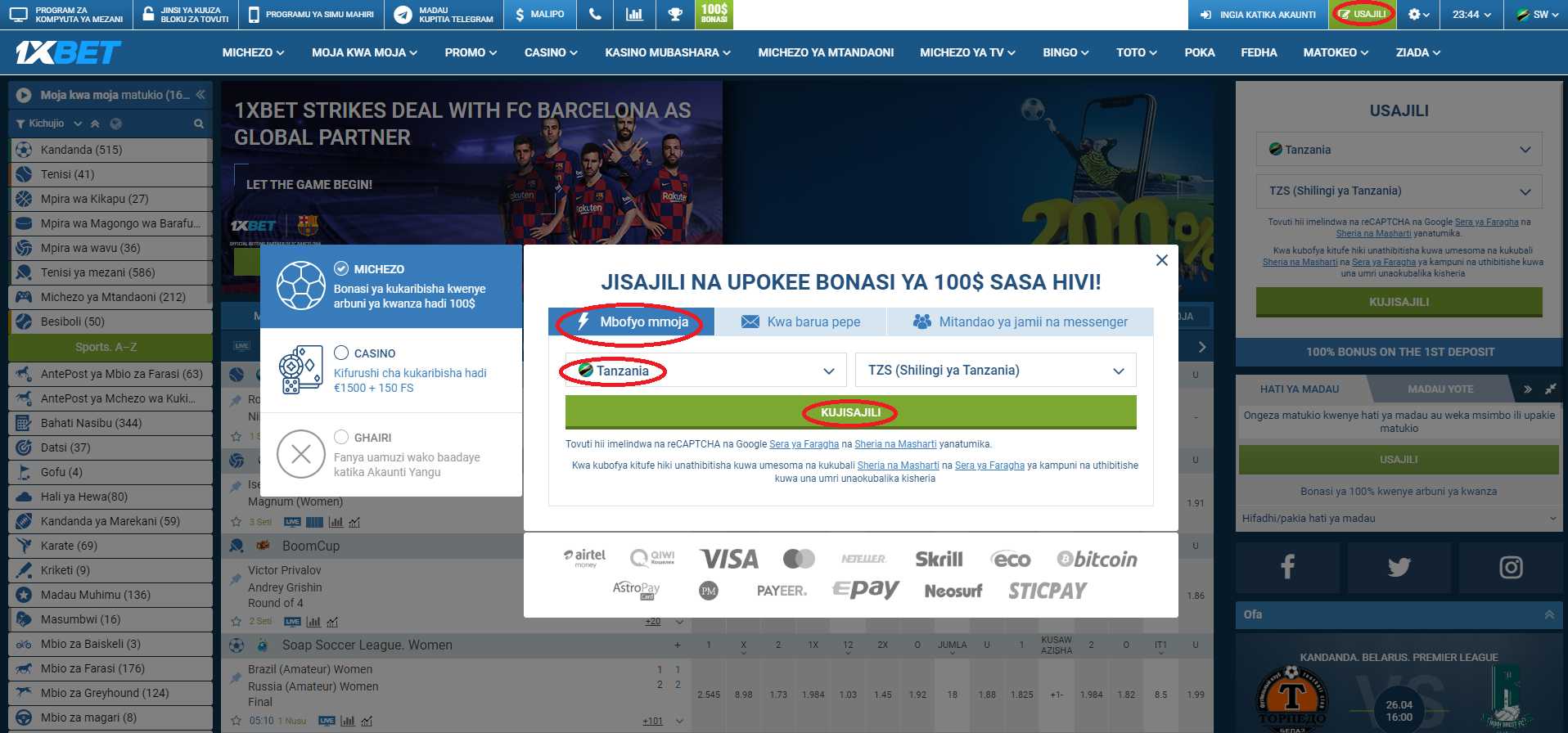
Task: Open the Facebook social link
Action: click(x=1287, y=566)
